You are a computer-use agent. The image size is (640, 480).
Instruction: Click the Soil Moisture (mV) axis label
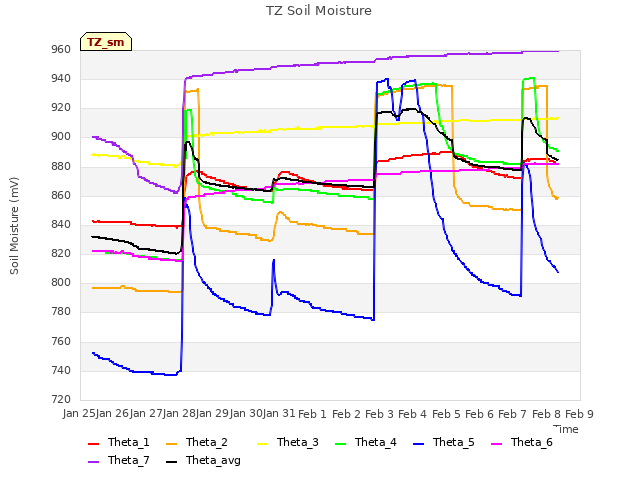coord(14,226)
